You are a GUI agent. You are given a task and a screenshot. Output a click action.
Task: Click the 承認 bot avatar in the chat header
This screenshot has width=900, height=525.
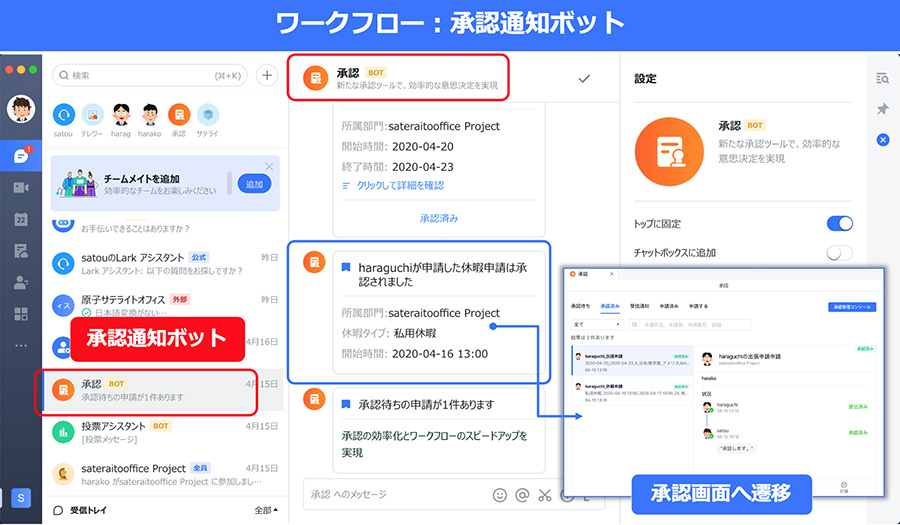pyautogui.click(x=315, y=79)
